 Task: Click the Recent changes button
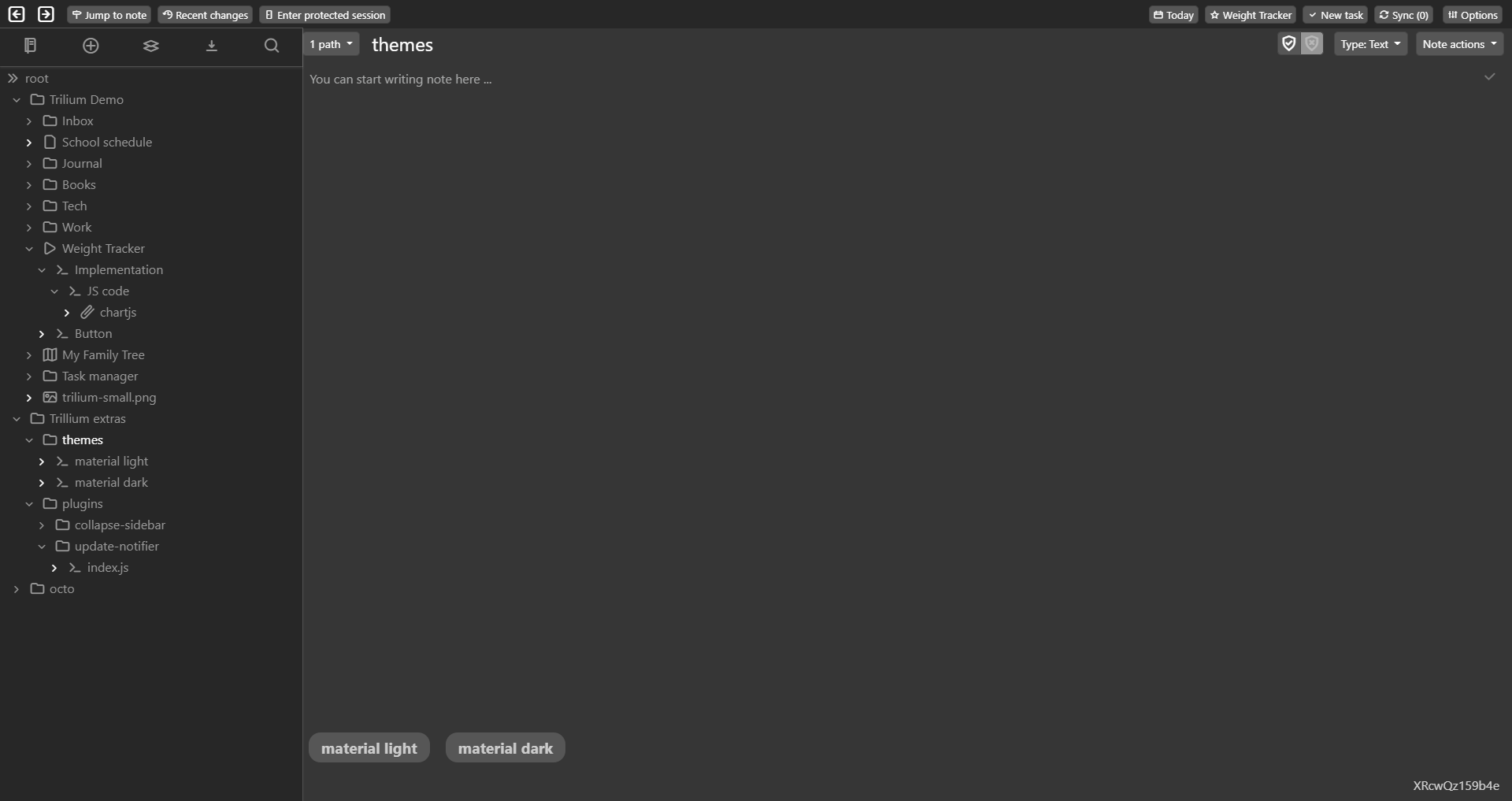tap(205, 15)
